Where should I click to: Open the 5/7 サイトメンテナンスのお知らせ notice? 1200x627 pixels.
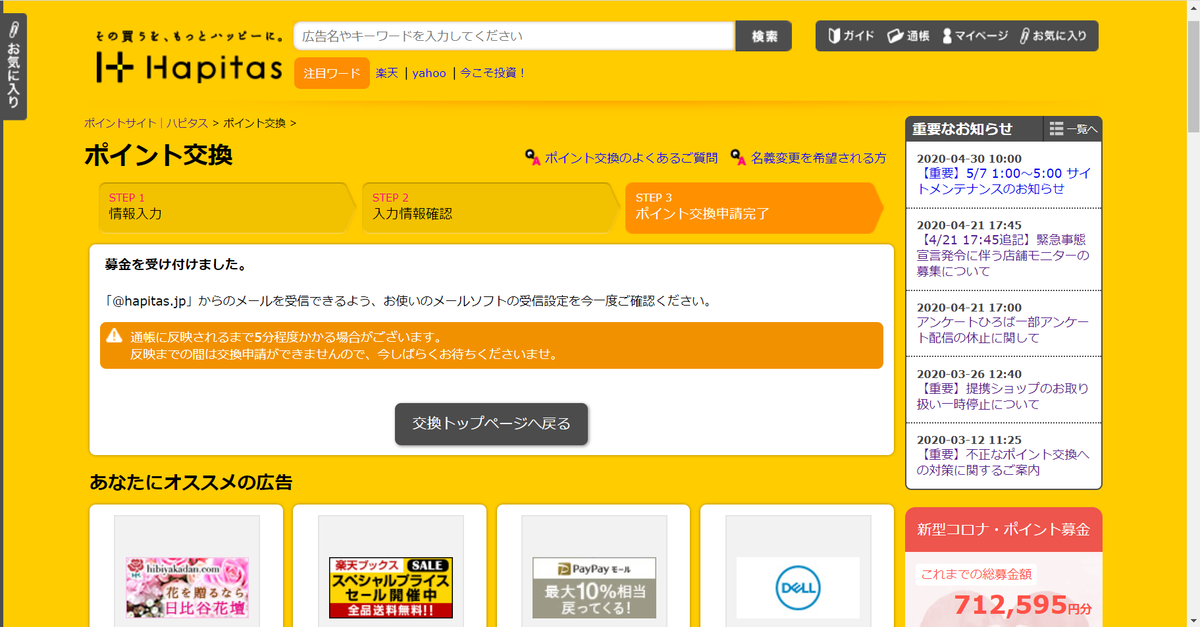tap(1004, 181)
